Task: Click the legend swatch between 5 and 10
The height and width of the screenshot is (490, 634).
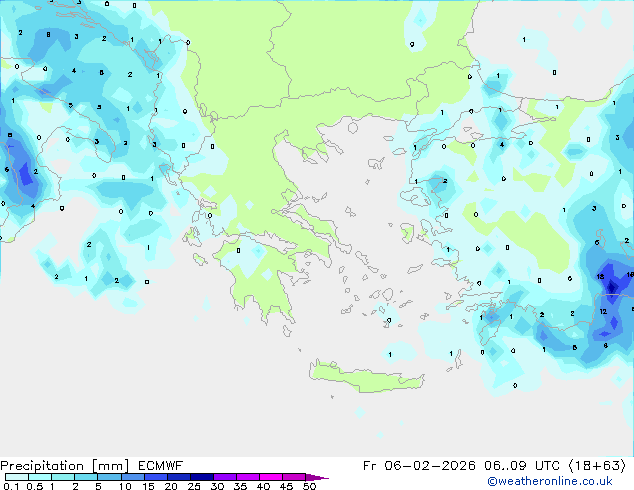Action: [x=110, y=477]
